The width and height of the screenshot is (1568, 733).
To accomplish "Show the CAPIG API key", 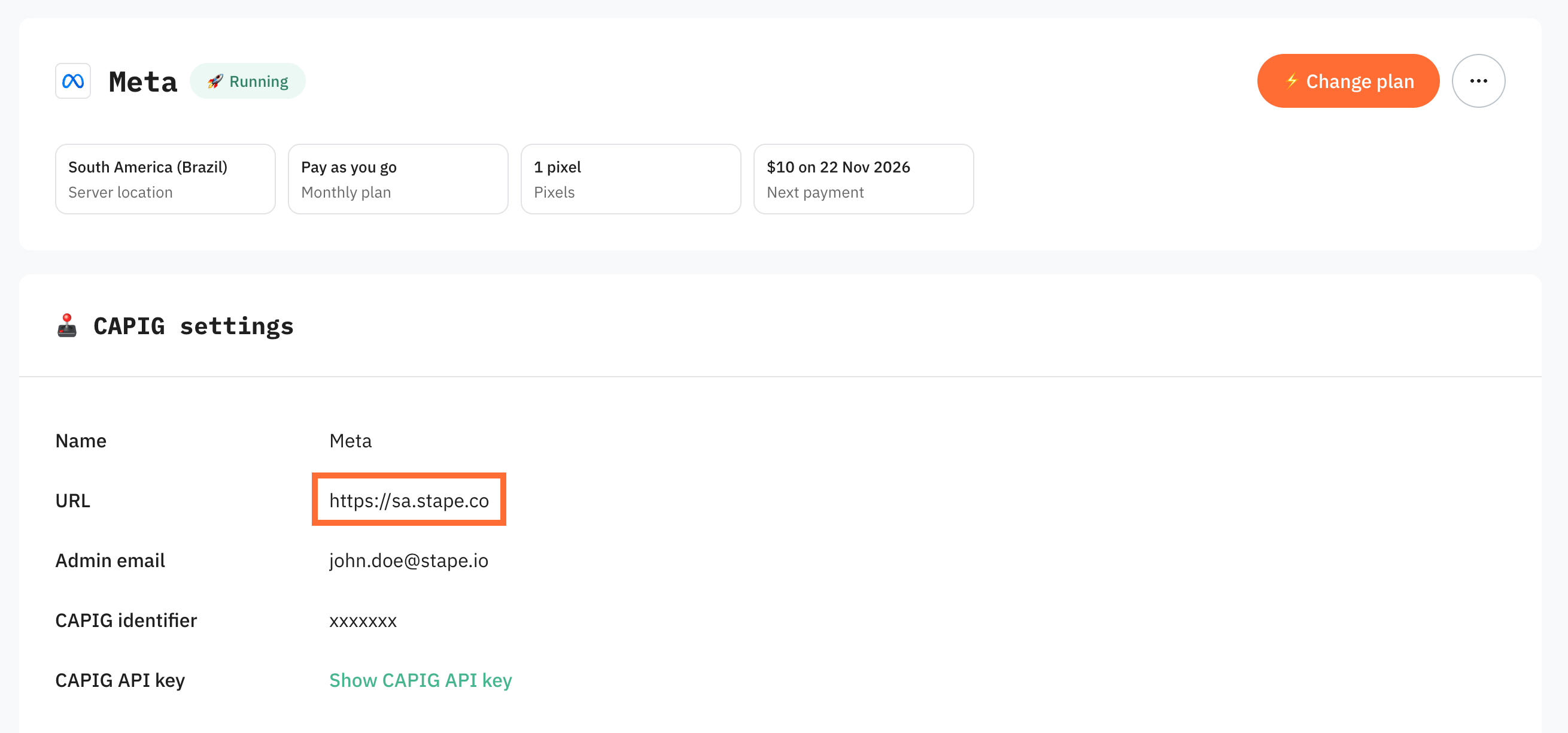I will click(x=421, y=679).
